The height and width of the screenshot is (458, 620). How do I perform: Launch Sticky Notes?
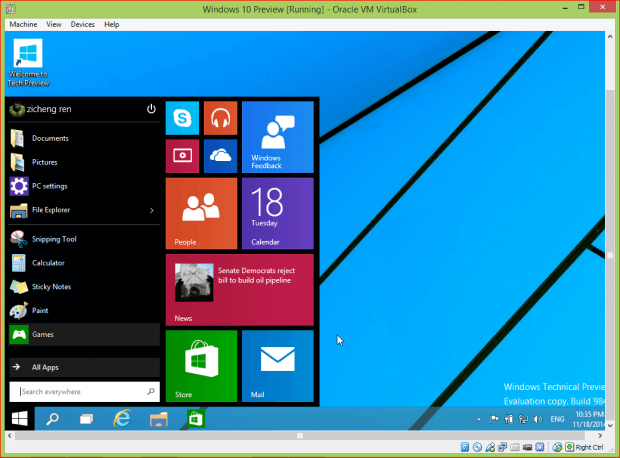pyautogui.click(x=84, y=287)
